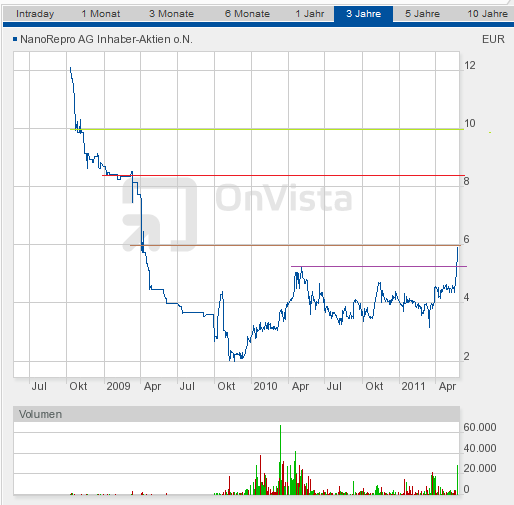Click the EUR currency label
The height and width of the screenshot is (505, 514).
[493, 39]
